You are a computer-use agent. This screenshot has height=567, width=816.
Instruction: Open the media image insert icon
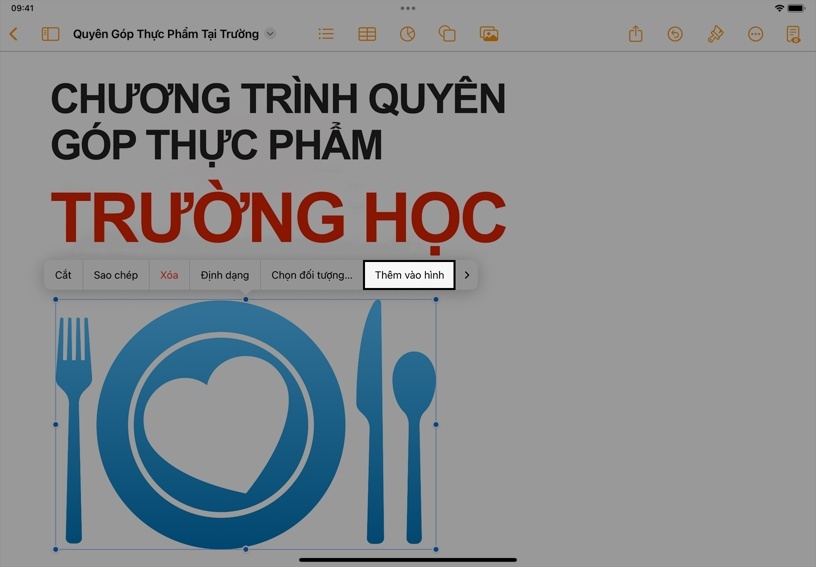point(489,34)
